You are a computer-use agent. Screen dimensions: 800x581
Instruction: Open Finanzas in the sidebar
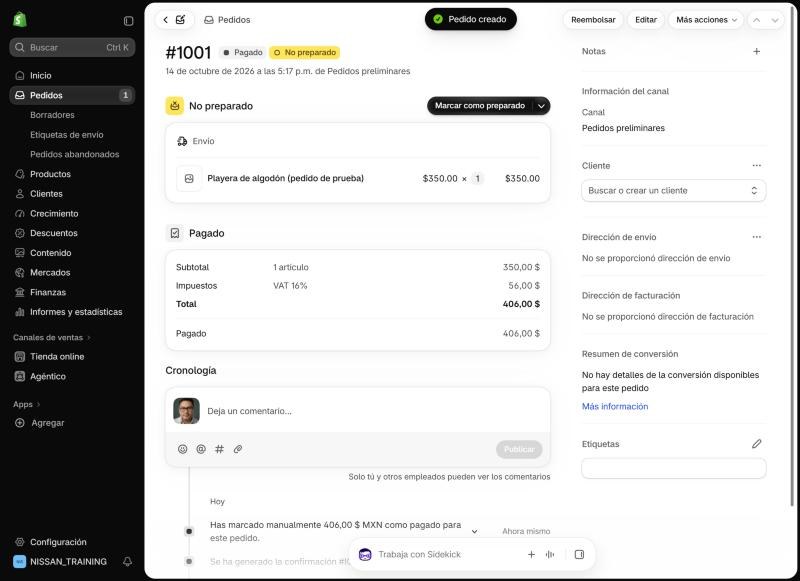pyautogui.click(x=72, y=292)
